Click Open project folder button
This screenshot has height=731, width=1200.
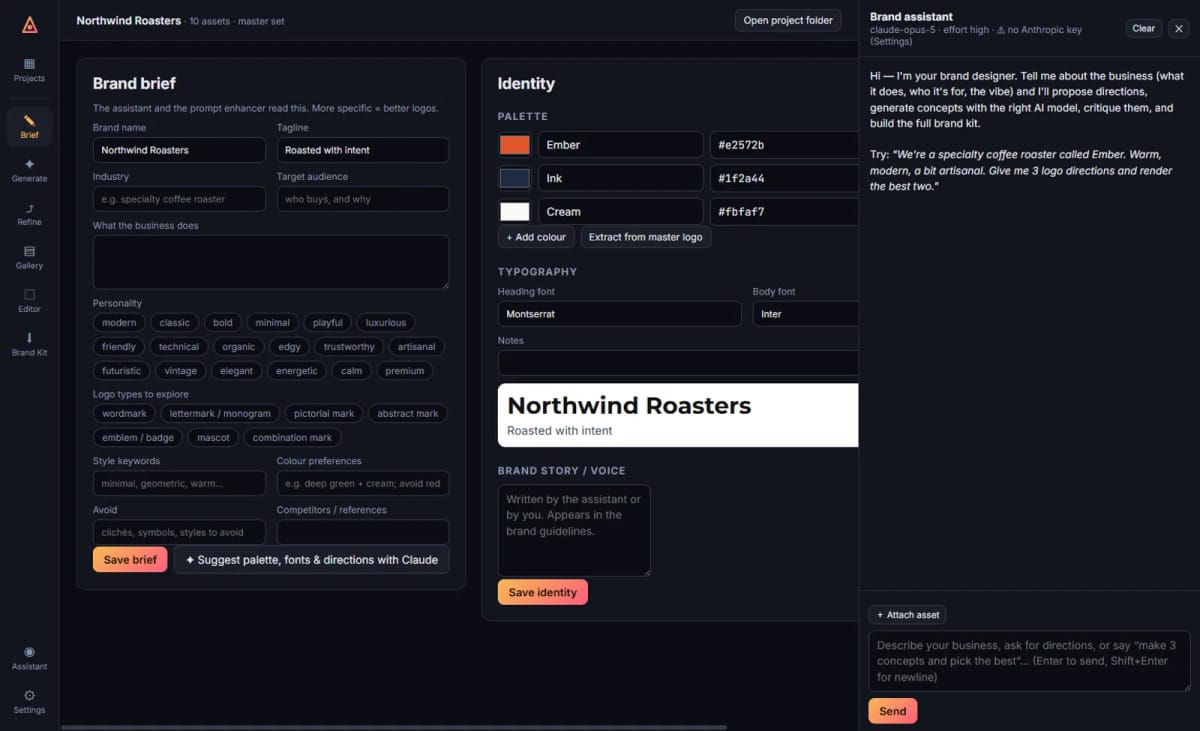(x=788, y=20)
